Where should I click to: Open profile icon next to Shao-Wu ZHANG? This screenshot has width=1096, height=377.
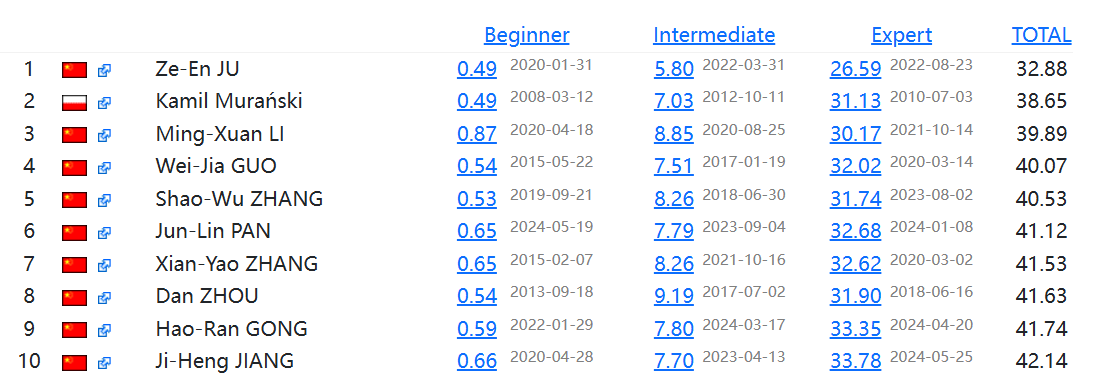click(104, 200)
